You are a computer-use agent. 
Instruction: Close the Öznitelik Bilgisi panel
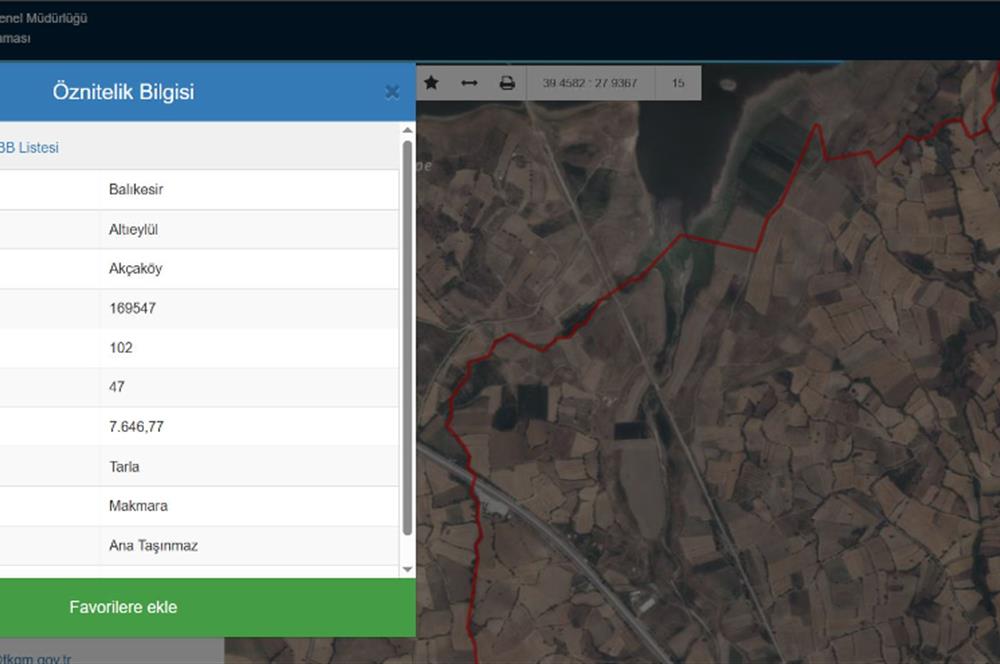click(392, 92)
